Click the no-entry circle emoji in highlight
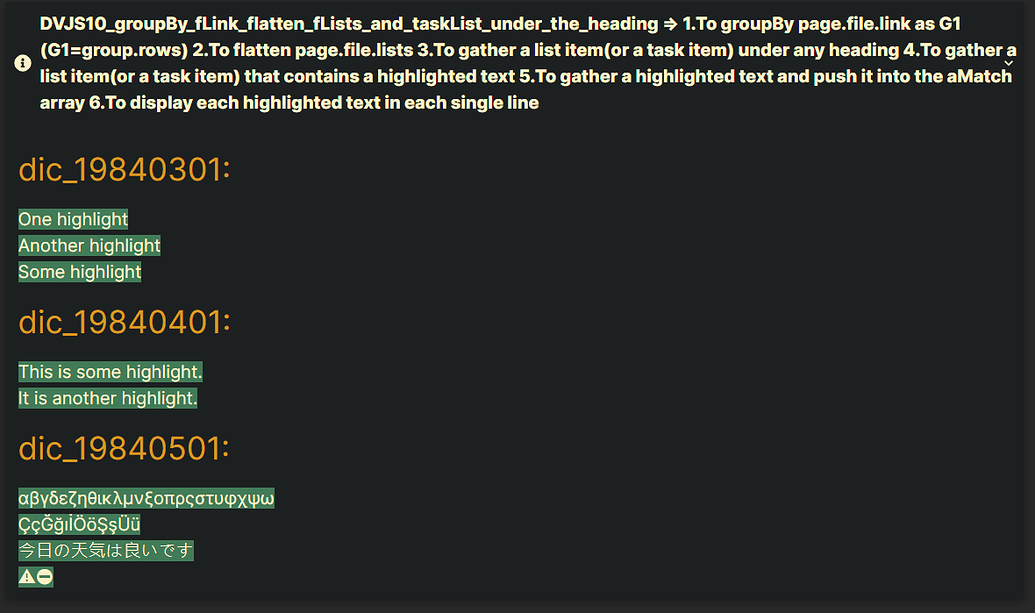Screen dimensions: 1035x613 click(x=44, y=577)
